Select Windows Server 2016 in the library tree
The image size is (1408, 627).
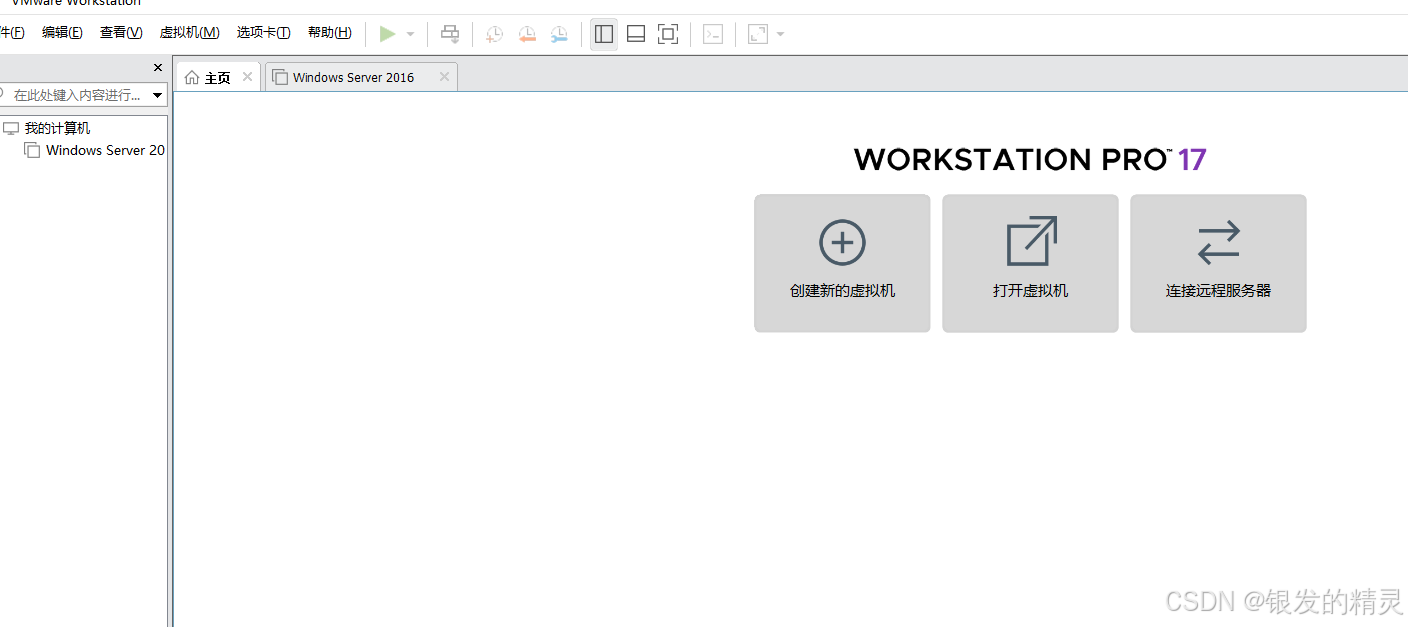(x=105, y=151)
